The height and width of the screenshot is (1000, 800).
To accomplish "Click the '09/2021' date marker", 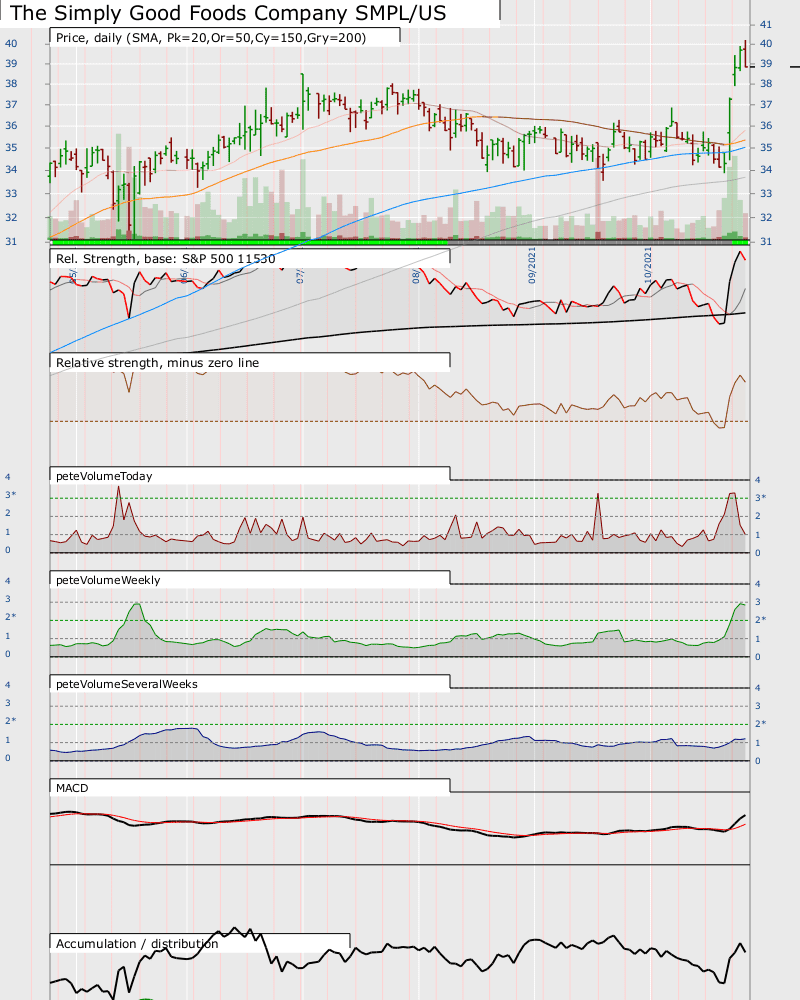I will 532,265.
